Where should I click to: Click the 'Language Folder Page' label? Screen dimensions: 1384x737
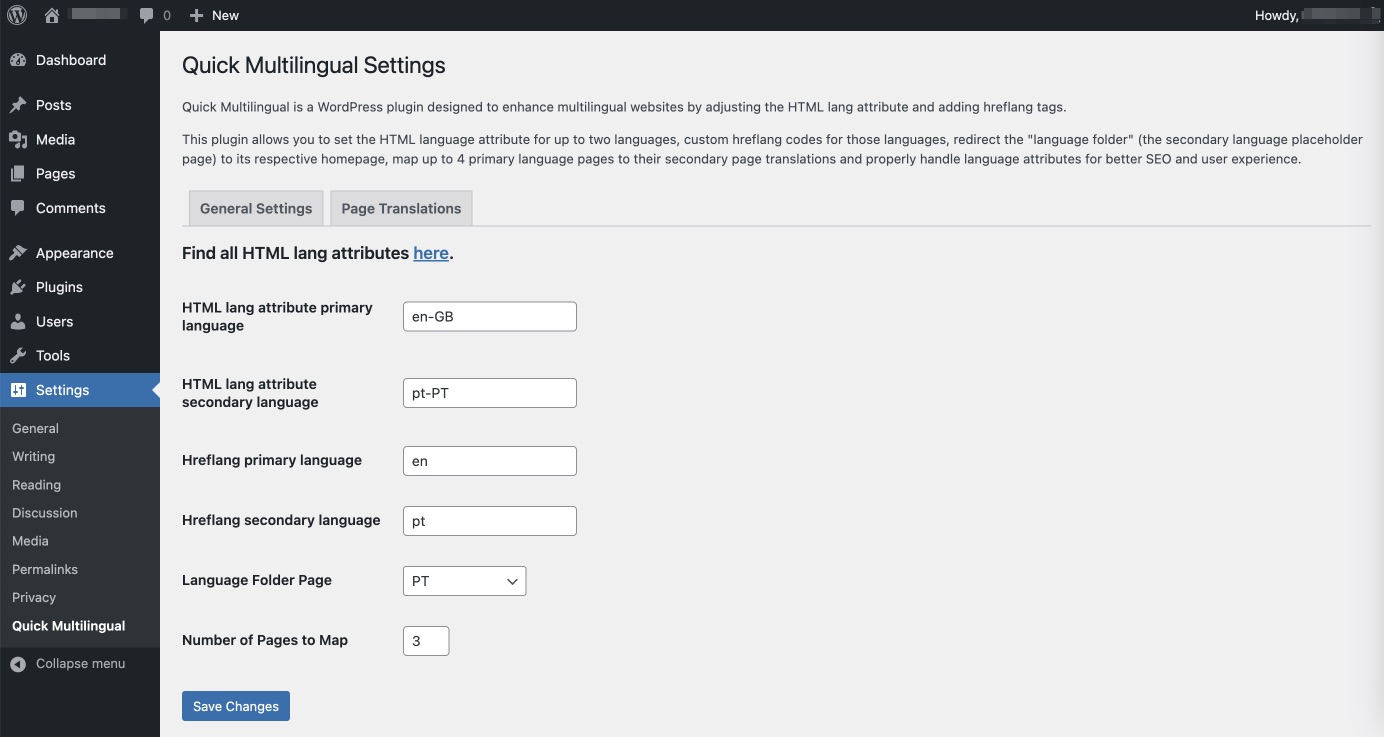257,580
